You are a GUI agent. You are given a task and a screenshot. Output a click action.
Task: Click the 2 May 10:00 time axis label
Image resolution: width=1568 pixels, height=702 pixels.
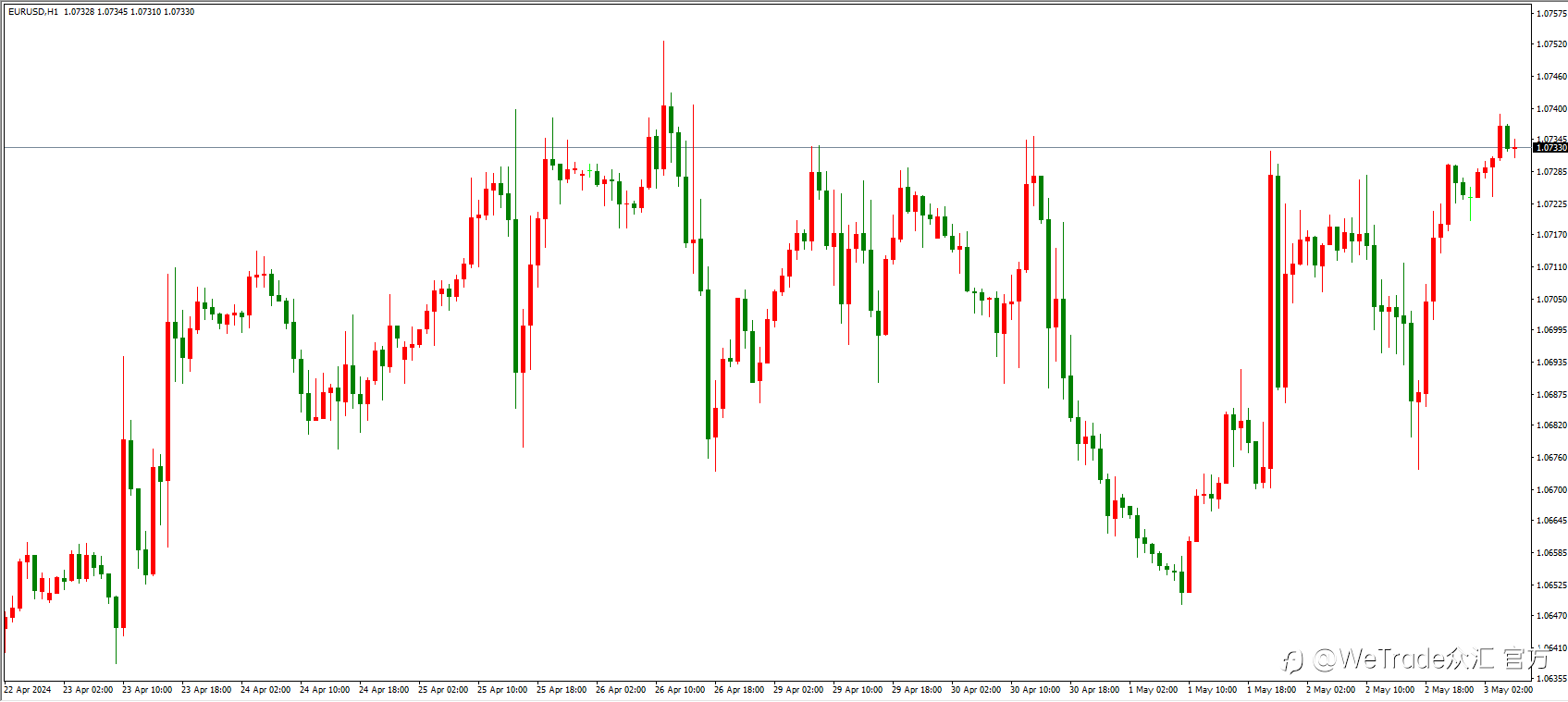pyautogui.click(x=1390, y=690)
